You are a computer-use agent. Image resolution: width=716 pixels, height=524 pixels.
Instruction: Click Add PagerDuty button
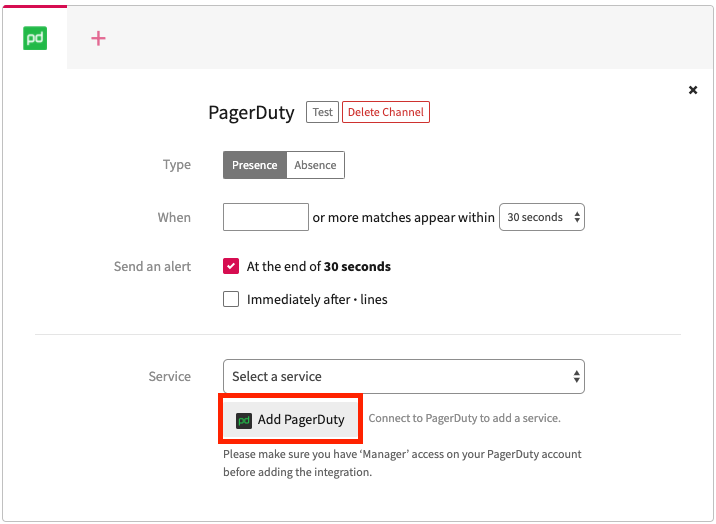pyautogui.click(x=290, y=419)
